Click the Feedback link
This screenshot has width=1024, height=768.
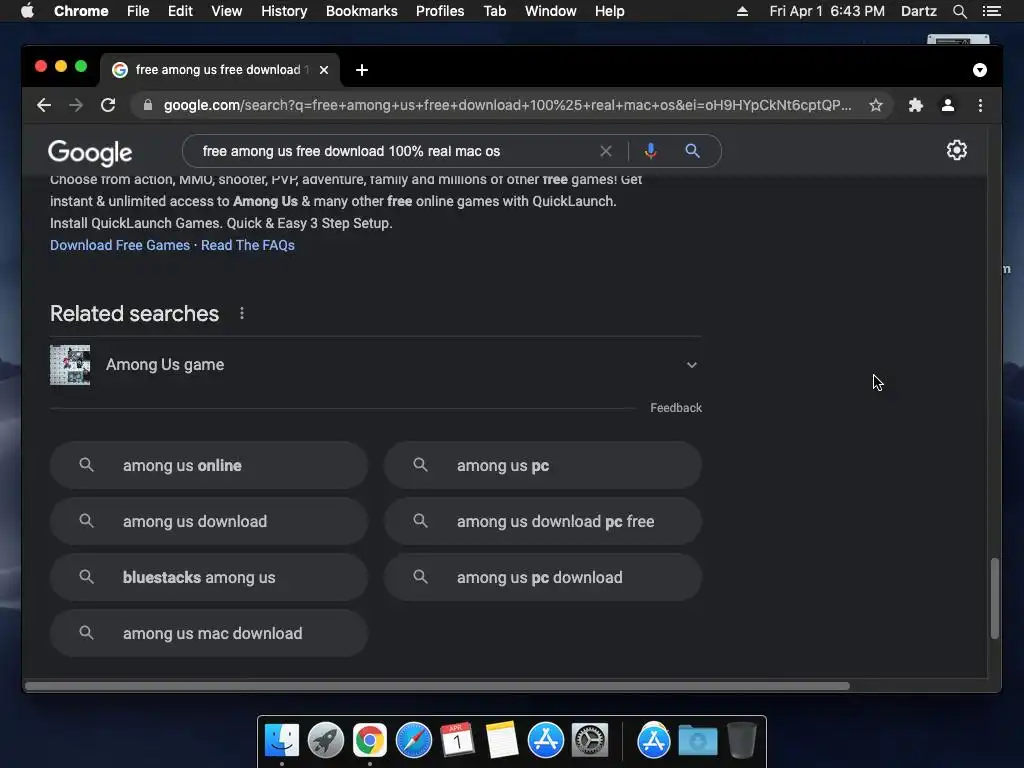tap(676, 408)
